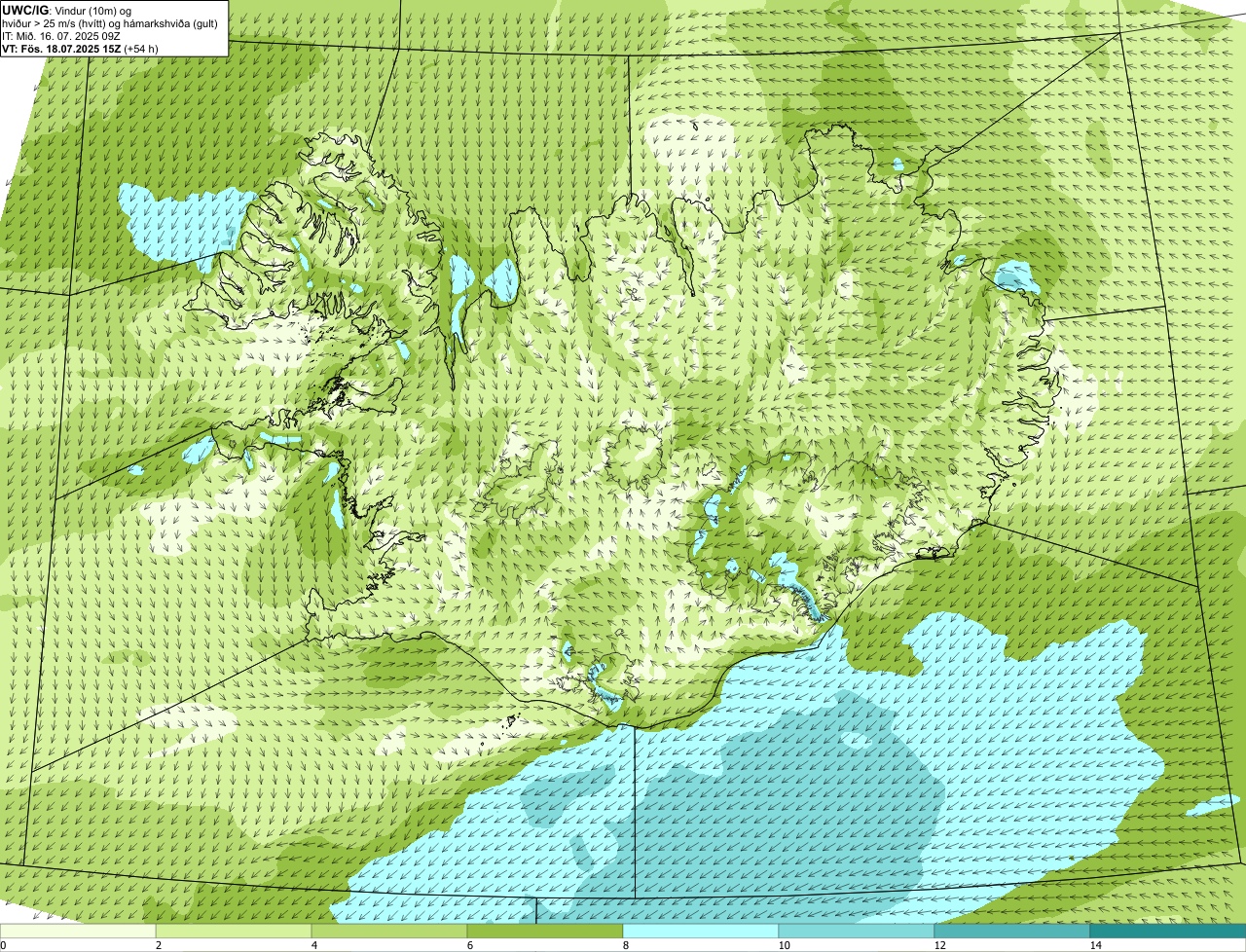The width and height of the screenshot is (1246, 952).
Task: Click the '12' label on the colour scale
Action: coord(939,945)
